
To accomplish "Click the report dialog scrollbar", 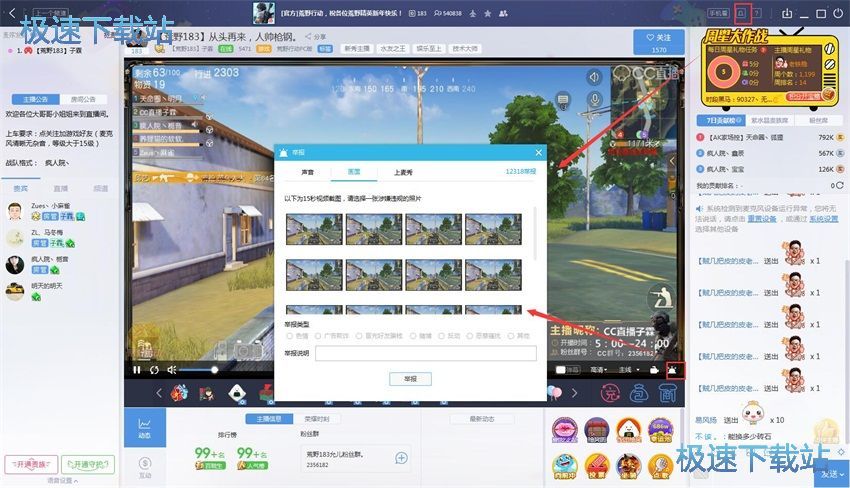I will (536, 233).
